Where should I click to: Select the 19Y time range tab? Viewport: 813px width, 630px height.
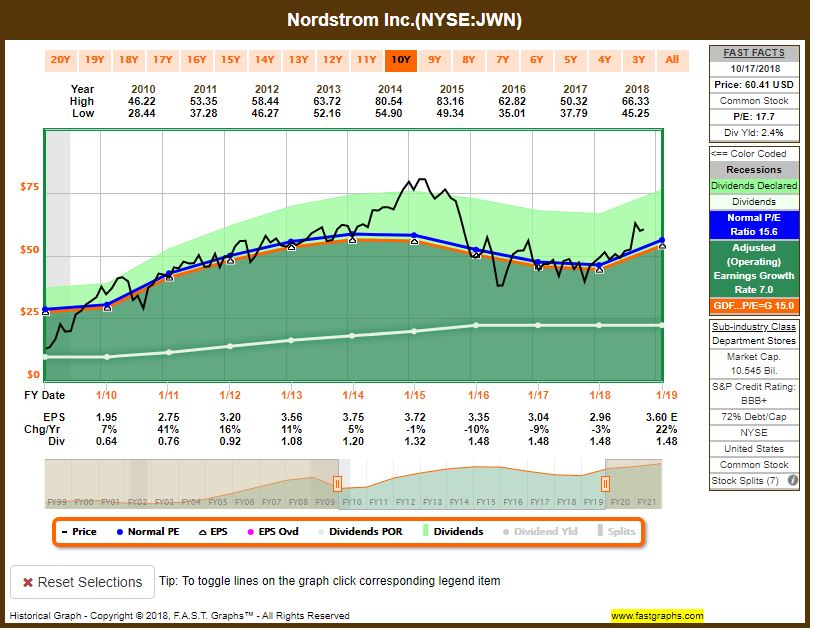[94, 60]
